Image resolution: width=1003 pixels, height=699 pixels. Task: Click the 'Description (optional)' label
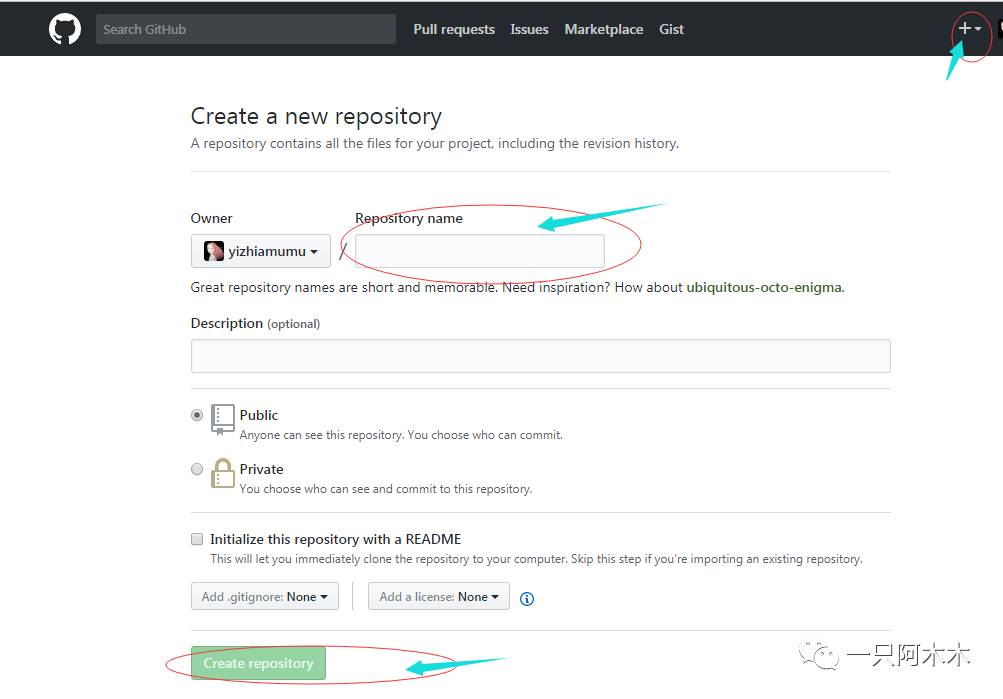point(255,324)
